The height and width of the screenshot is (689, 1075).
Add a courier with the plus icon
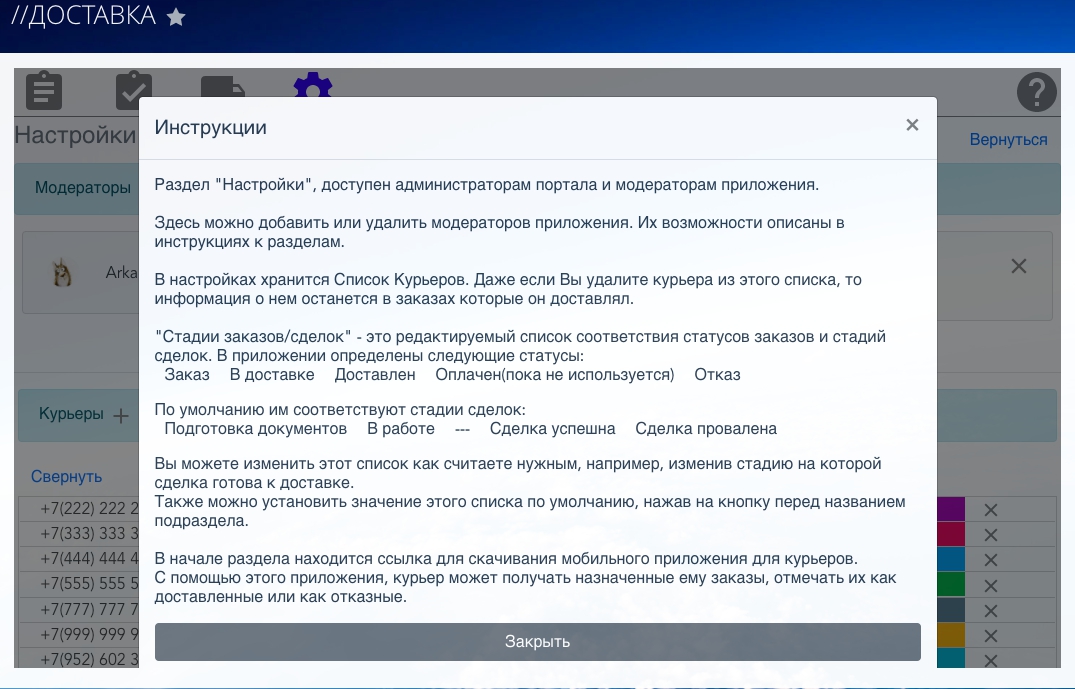(121, 415)
